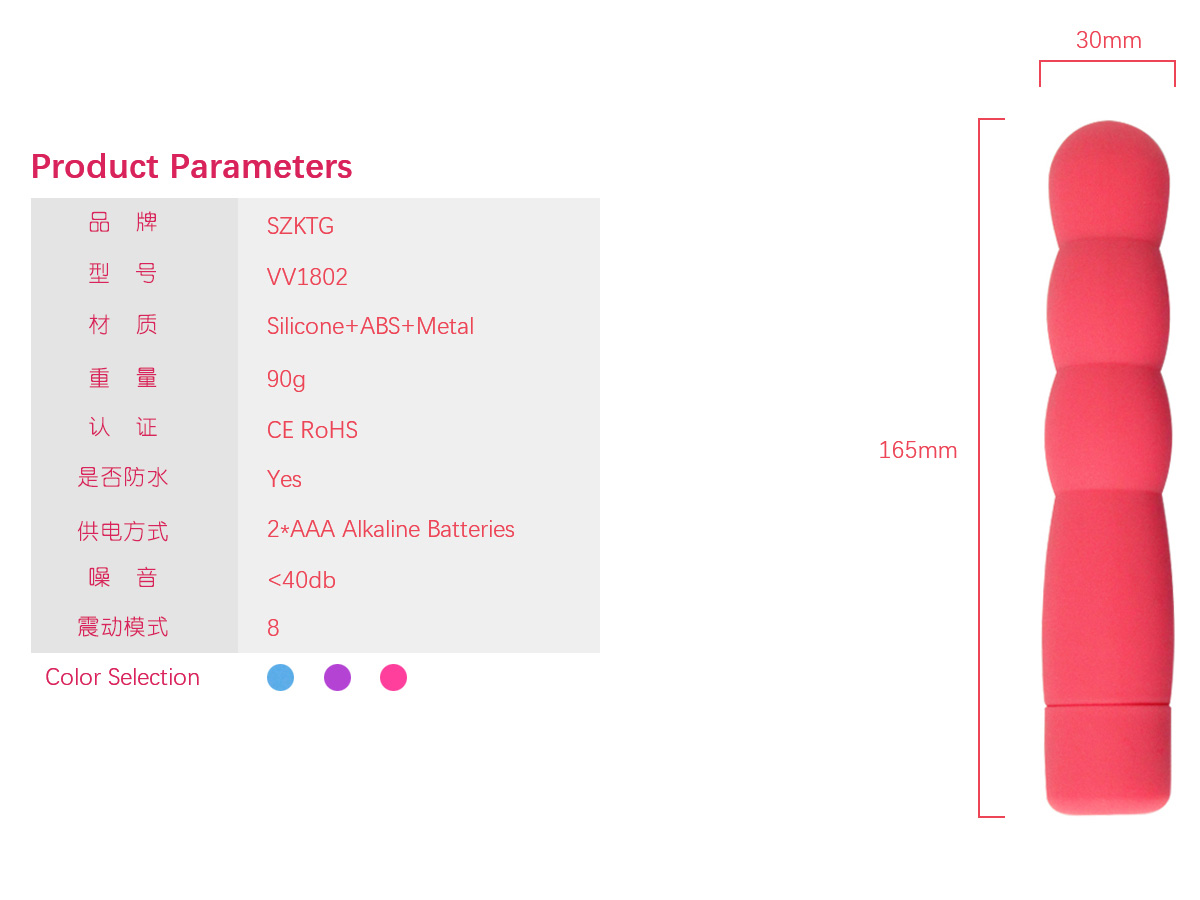Click the Silicone+ABS+Metal material text
Image resolution: width=1200 pixels, height=900 pixels.
(x=370, y=326)
